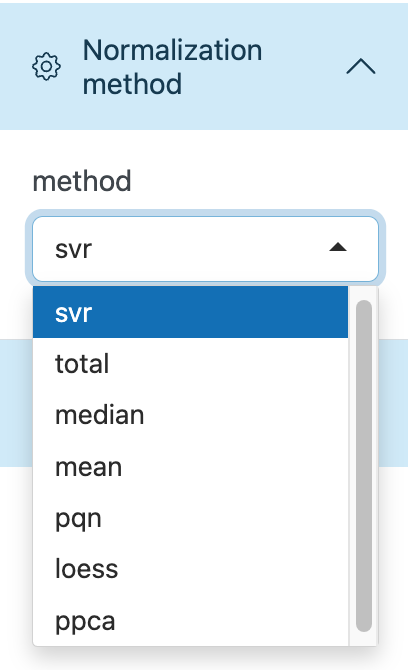
Task: Choose total from the method options
Action: point(191,364)
